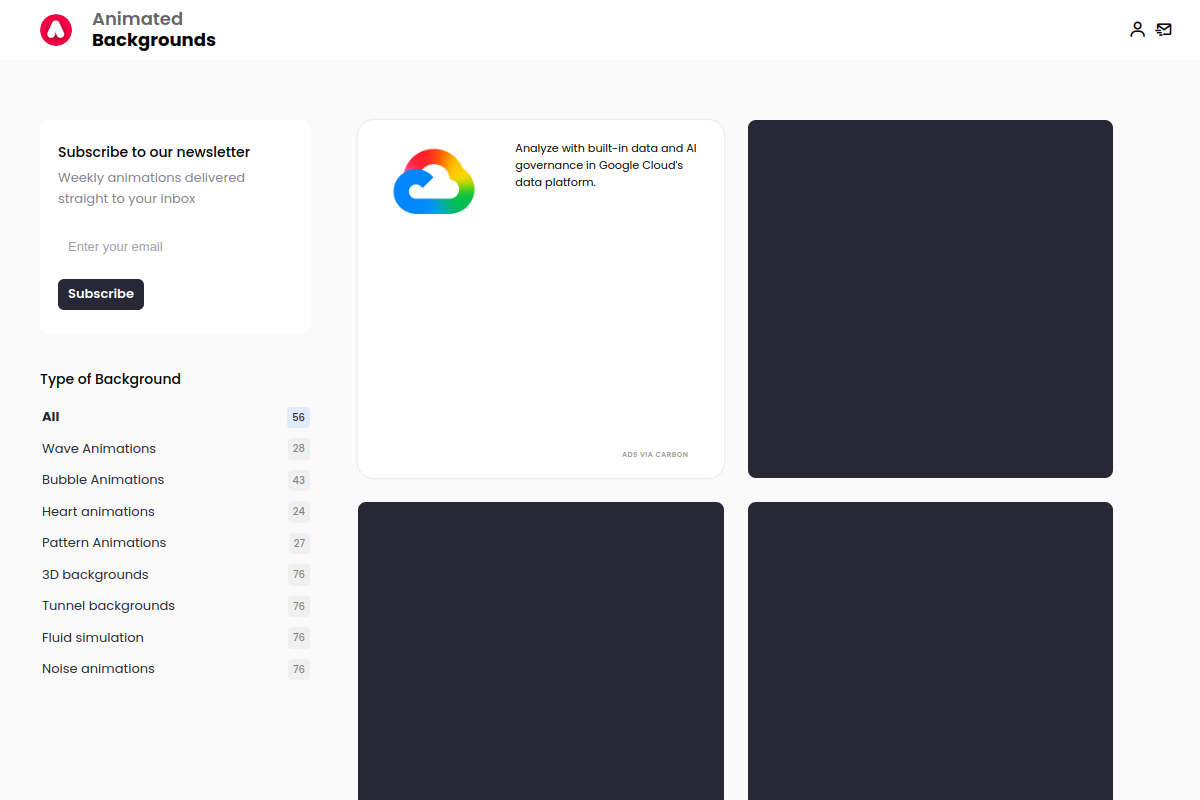Open the Google Cloud ad text link
Image resolution: width=1200 pixels, height=800 pixels.
606,166
